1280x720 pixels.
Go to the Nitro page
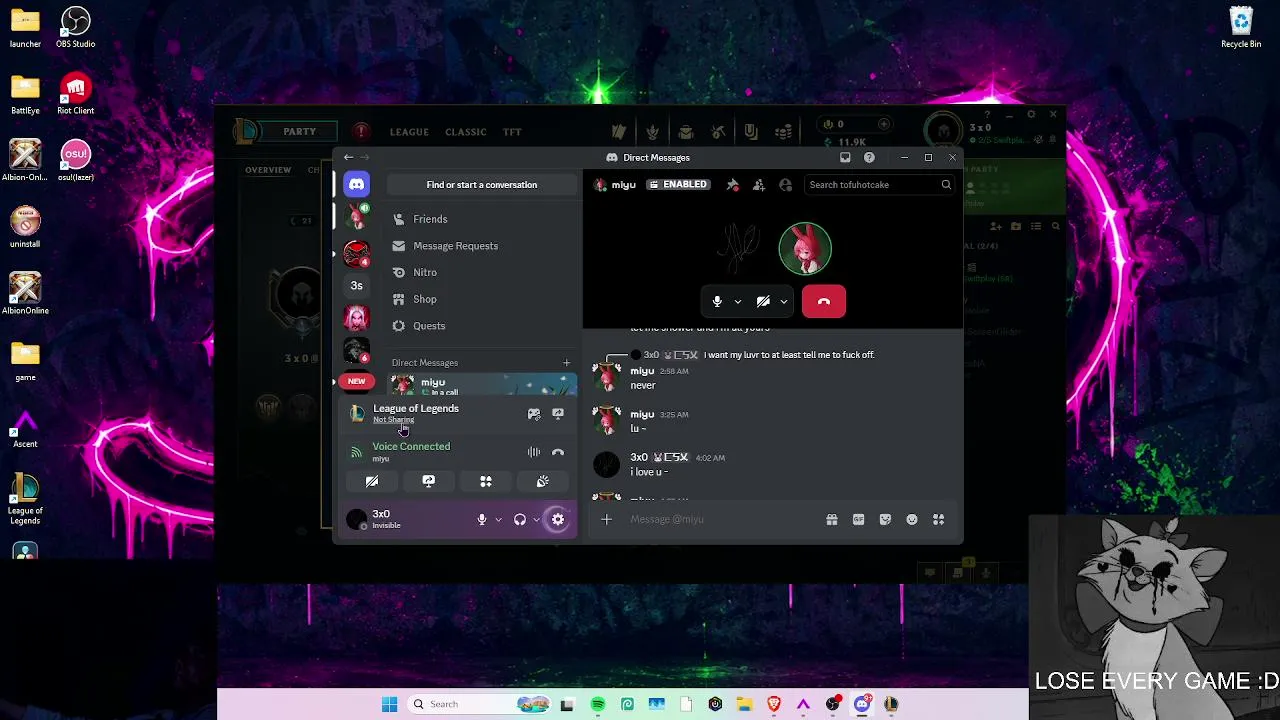click(x=481, y=272)
